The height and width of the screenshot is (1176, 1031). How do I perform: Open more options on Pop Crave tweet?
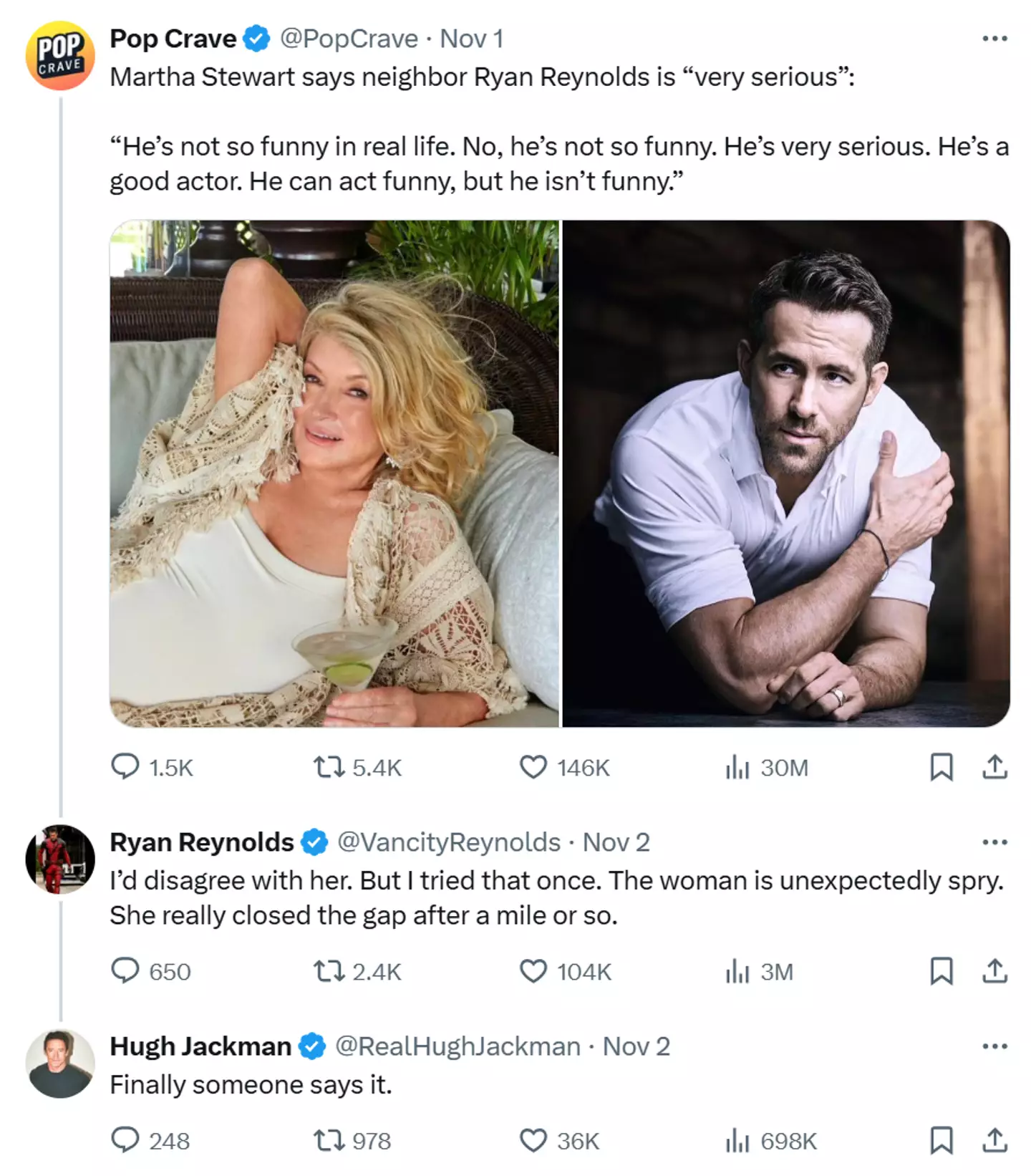click(x=994, y=39)
